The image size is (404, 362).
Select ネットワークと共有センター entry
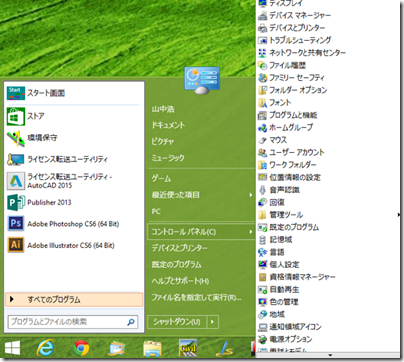click(307, 53)
